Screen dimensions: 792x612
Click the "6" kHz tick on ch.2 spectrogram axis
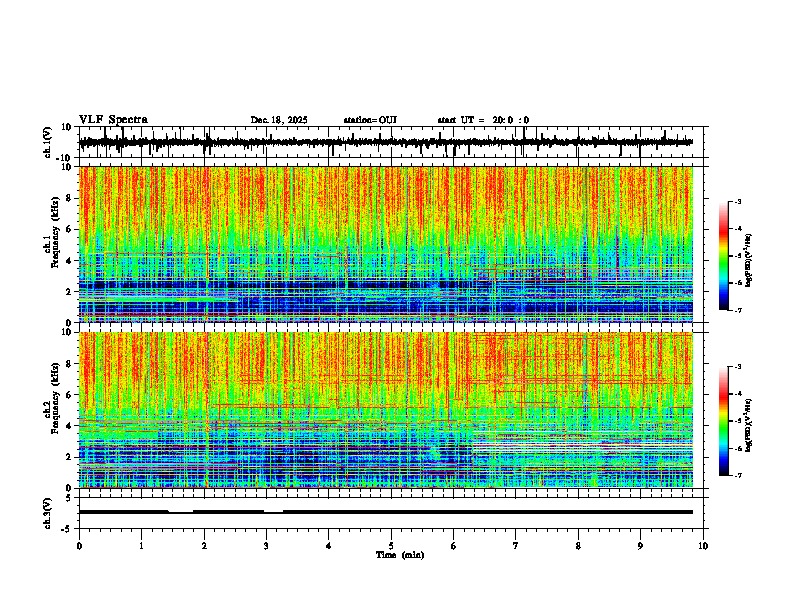[71, 394]
